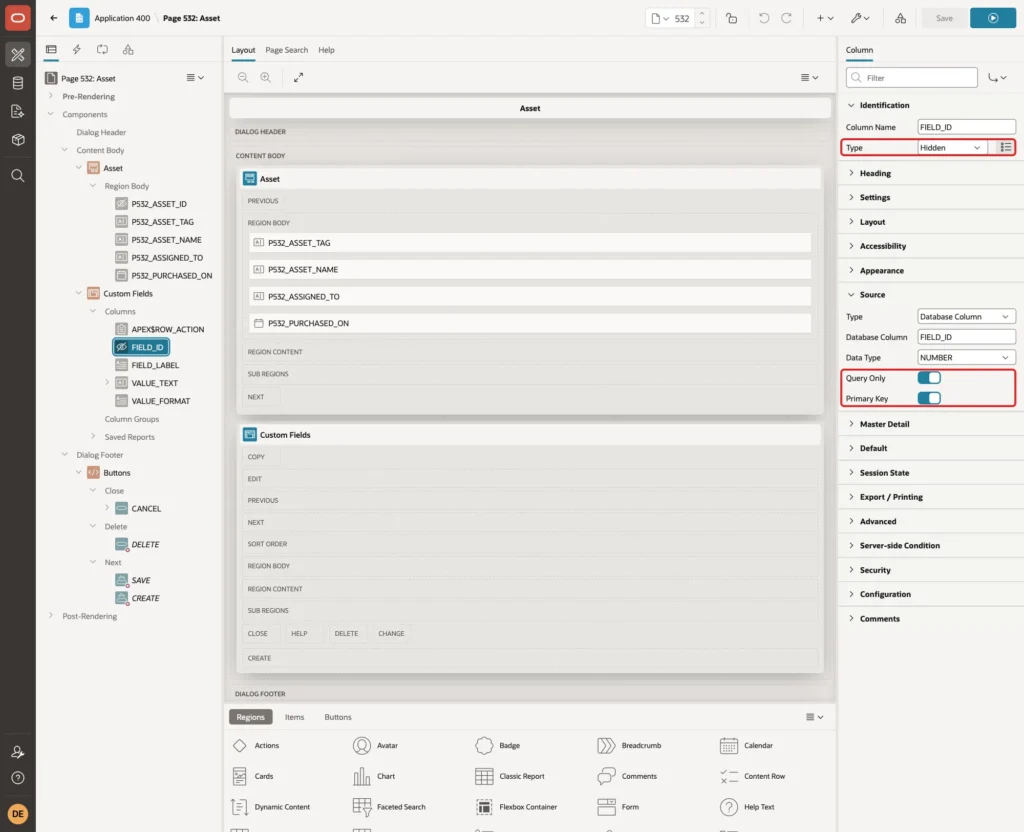The width and height of the screenshot is (1024, 832).
Task: Open the help question mark icon
Action: pos(18,778)
